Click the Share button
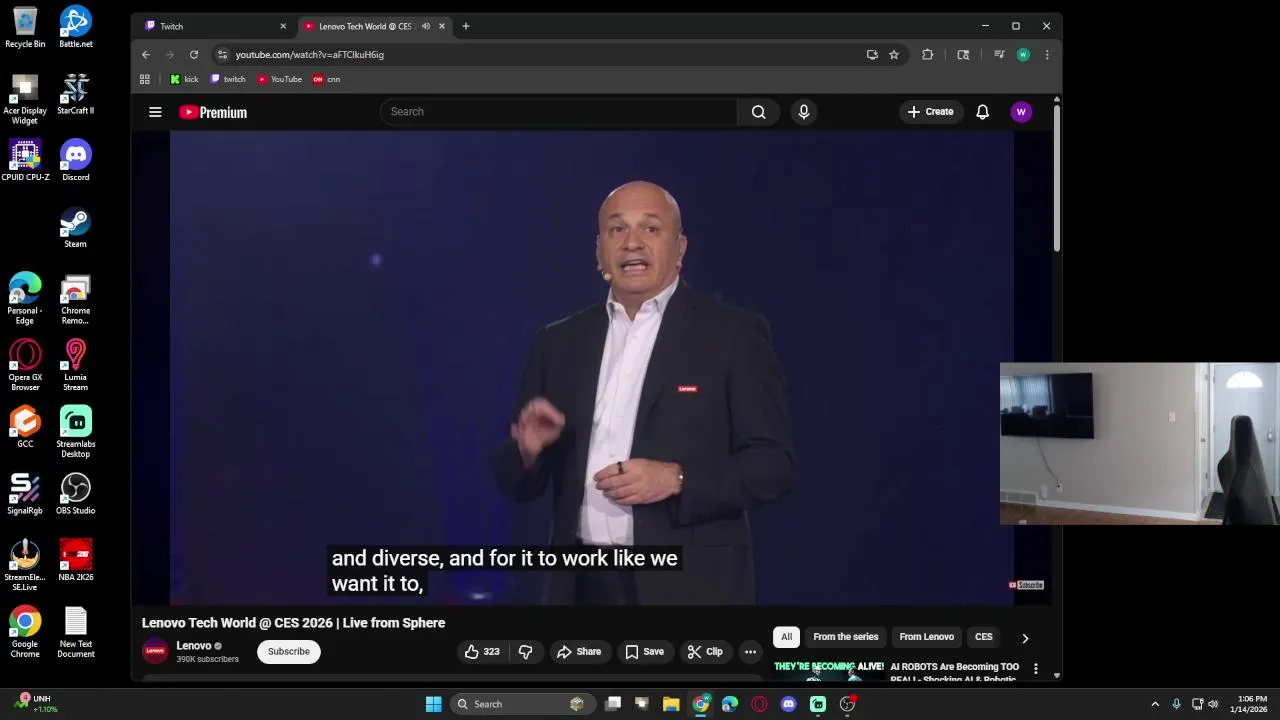The height and width of the screenshot is (720, 1280). click(x=579, y=652)
